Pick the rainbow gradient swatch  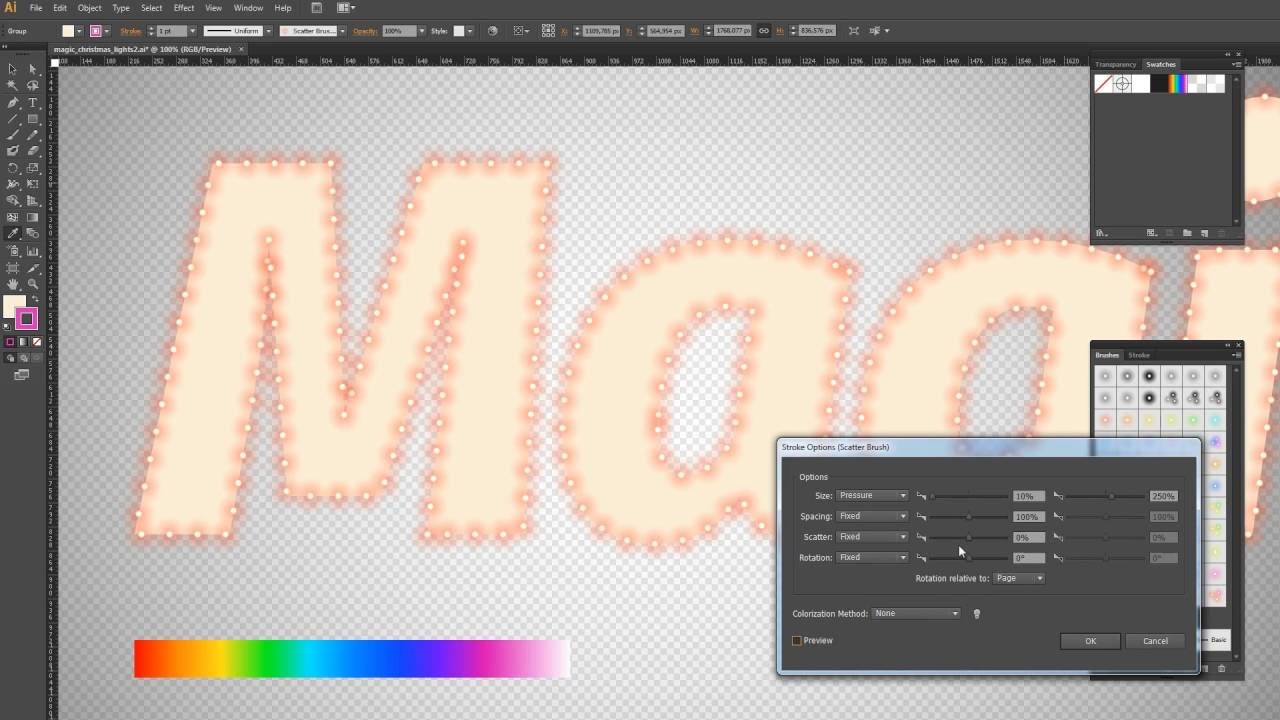tap(1177, 85)
